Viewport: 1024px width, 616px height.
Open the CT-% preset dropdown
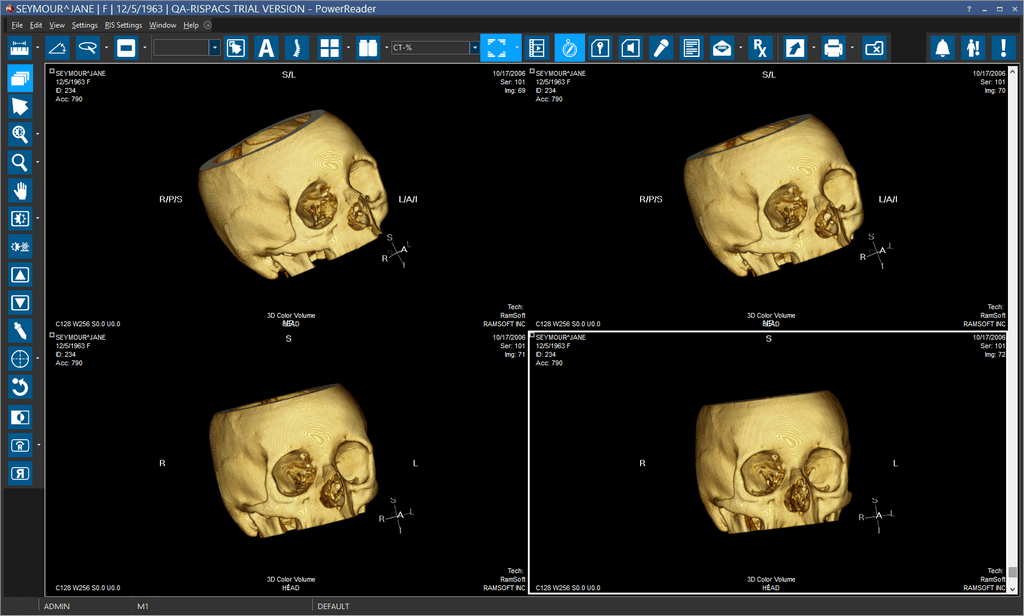(x=474, y=47)
